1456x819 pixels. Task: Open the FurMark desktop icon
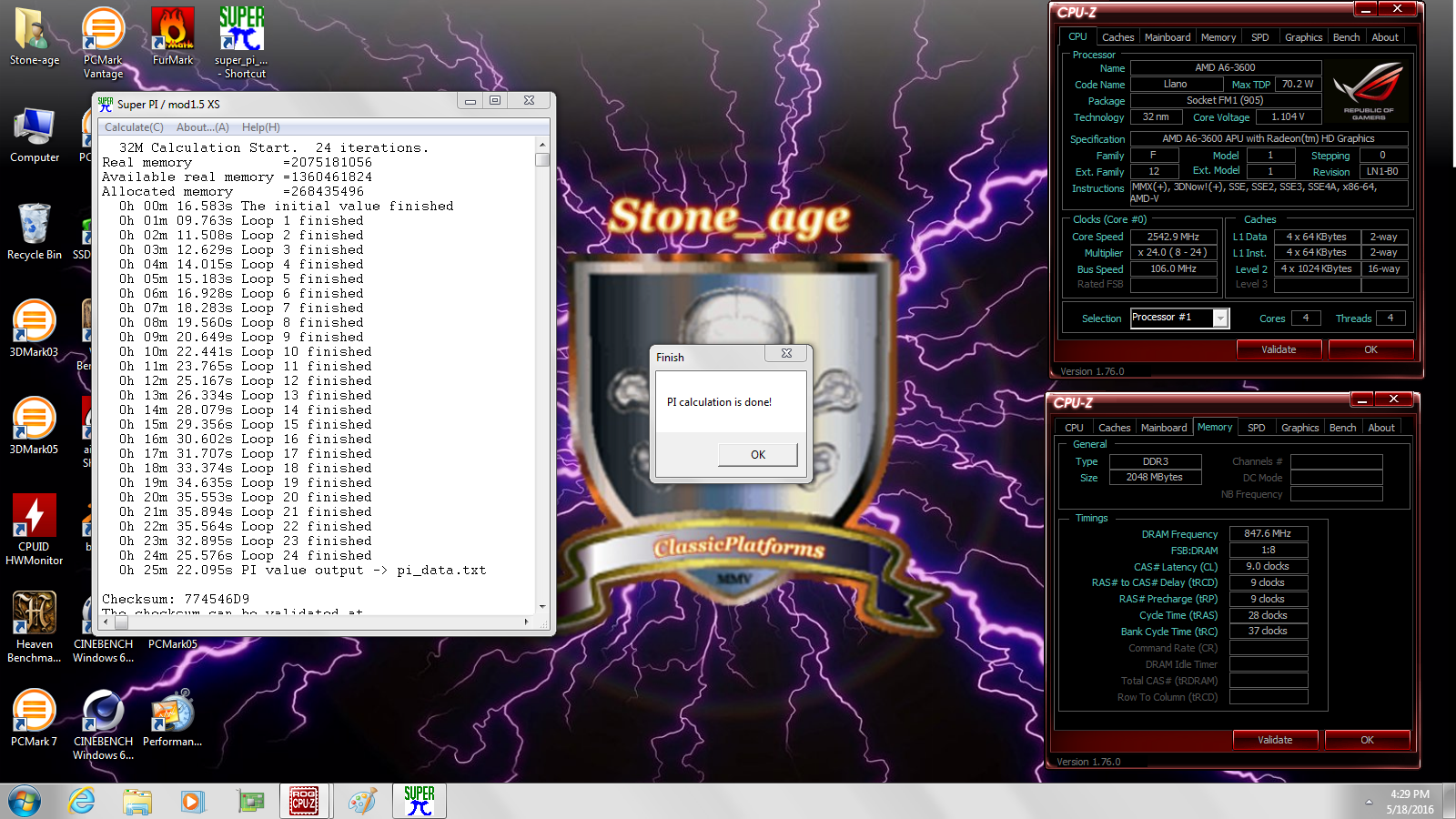pyautogui.click(x=173, y=36)
